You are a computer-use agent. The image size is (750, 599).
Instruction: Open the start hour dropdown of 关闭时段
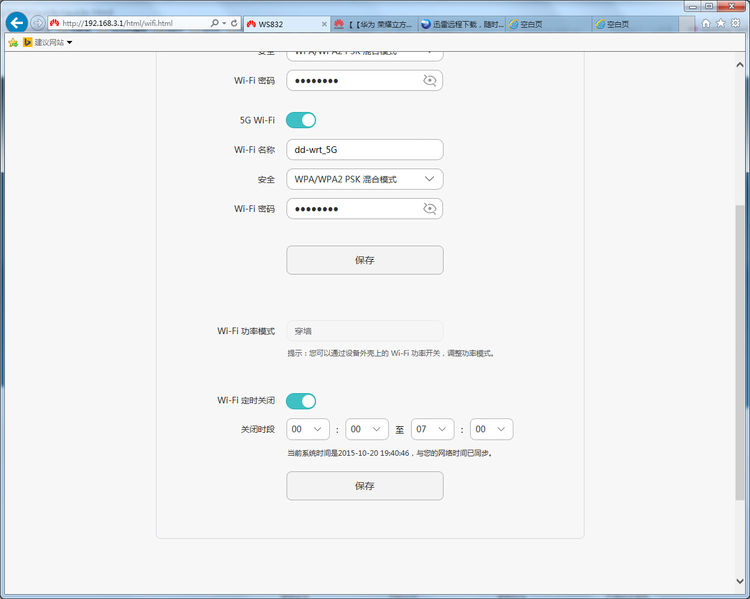click(x=307, y=429)
